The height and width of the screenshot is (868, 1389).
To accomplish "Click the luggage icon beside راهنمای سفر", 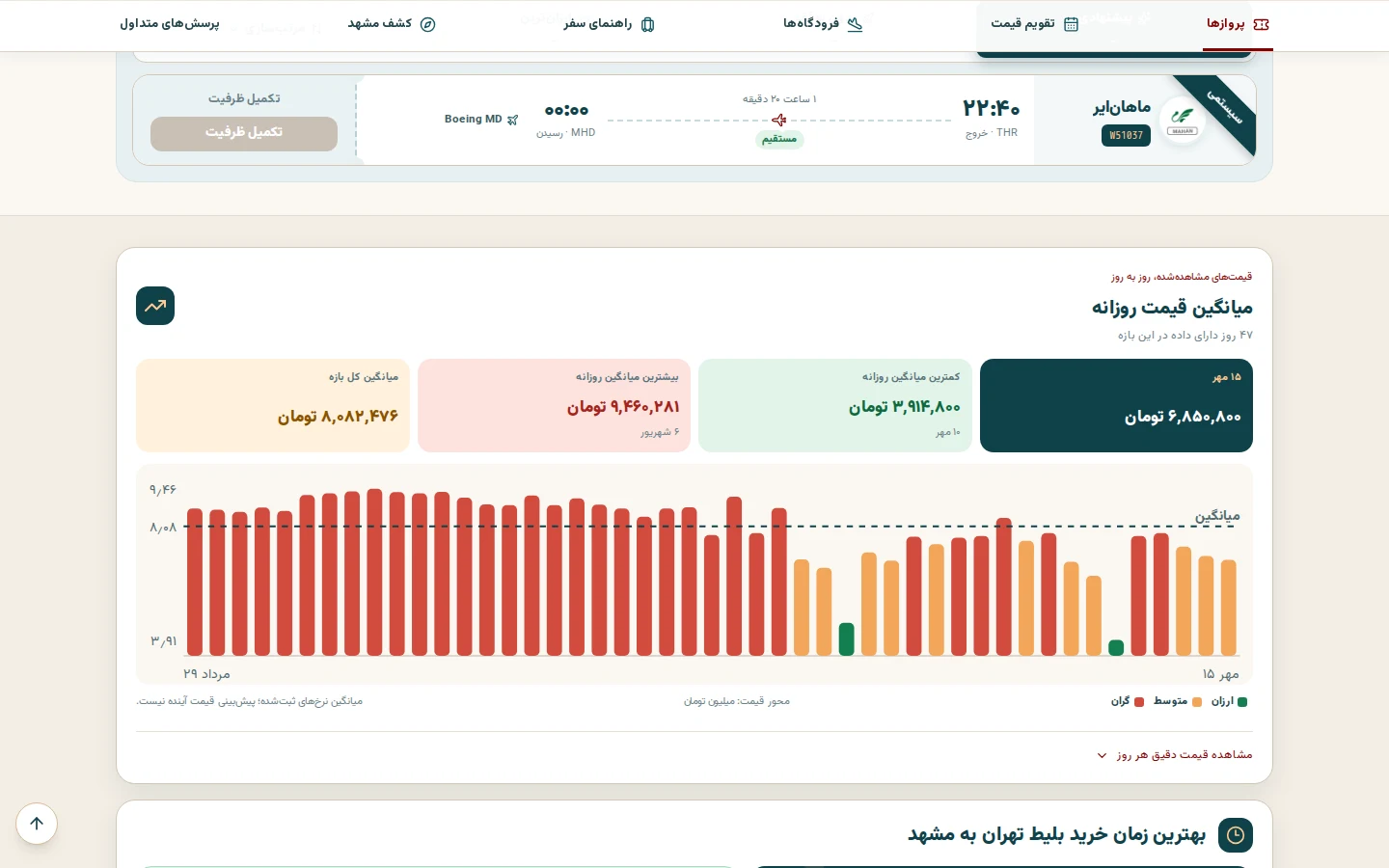I will pyautogui.click(x=647, y=24).
